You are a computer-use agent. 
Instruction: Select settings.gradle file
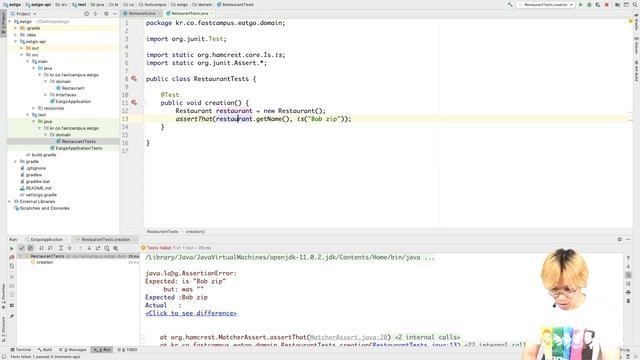pos(38,195)
